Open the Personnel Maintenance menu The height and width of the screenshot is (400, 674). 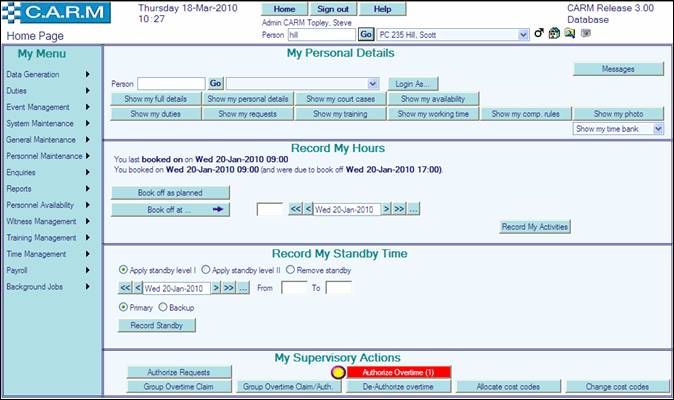tap(50, 156)
